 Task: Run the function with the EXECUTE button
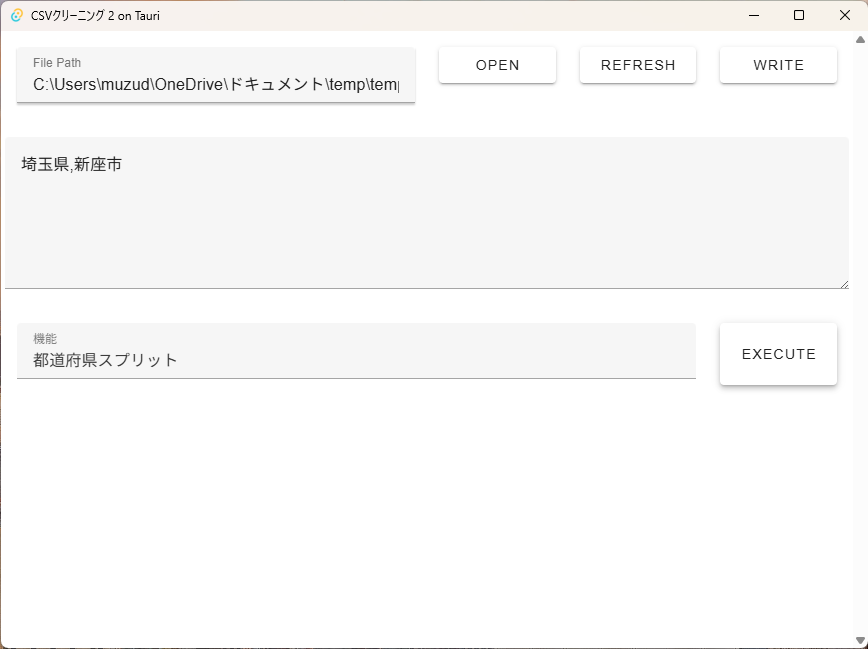(778, 354)
